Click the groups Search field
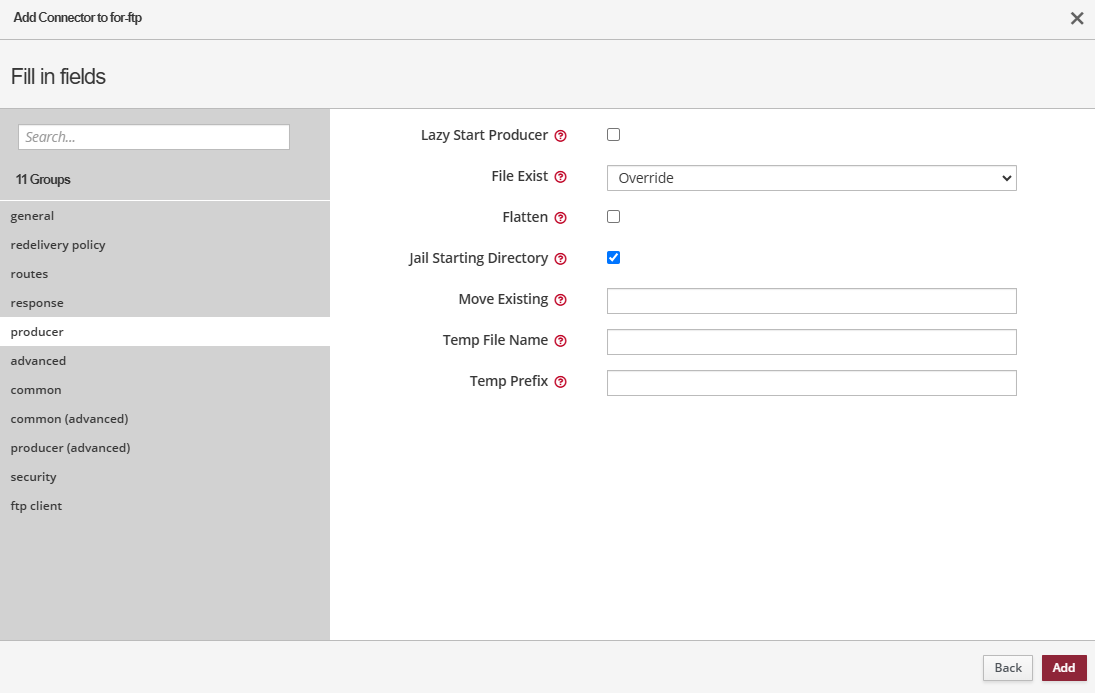 coord(154,137)
